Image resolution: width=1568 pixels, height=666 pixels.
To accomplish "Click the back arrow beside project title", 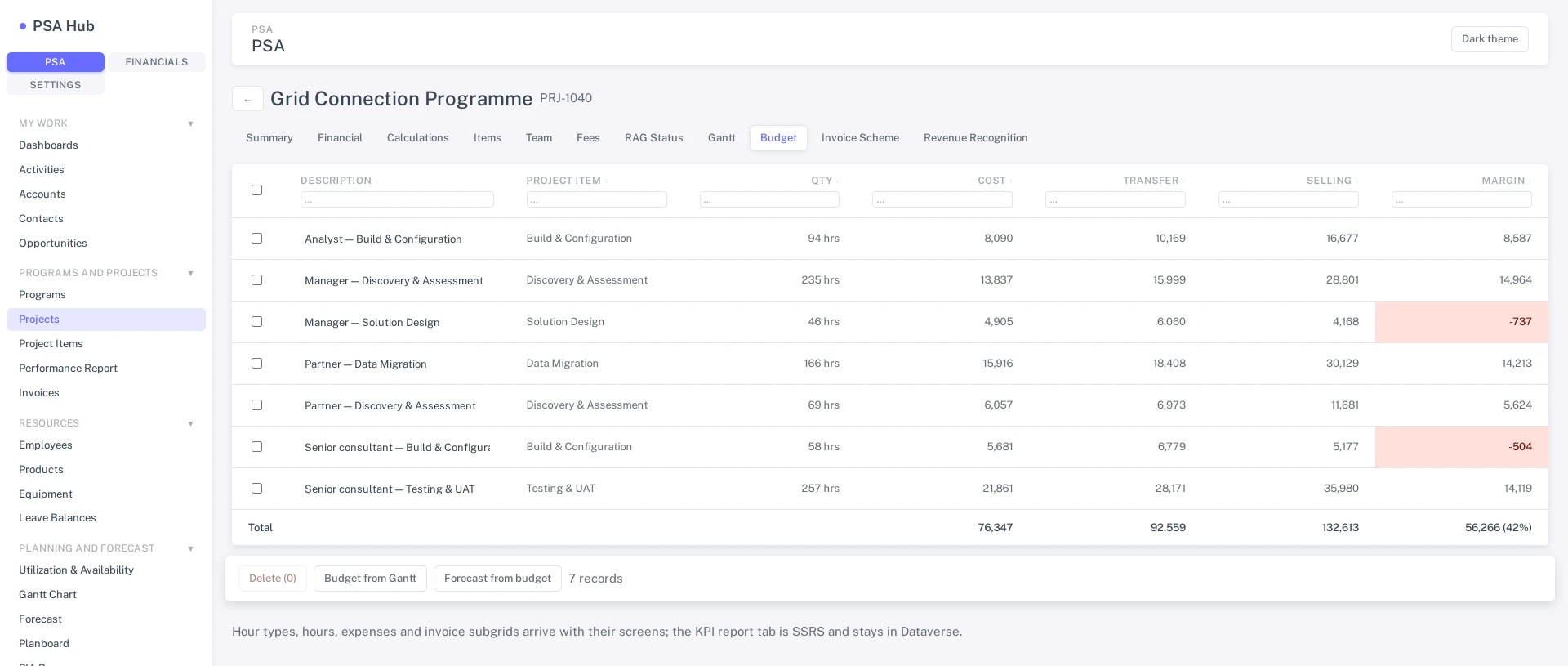I will click(247, 99).
